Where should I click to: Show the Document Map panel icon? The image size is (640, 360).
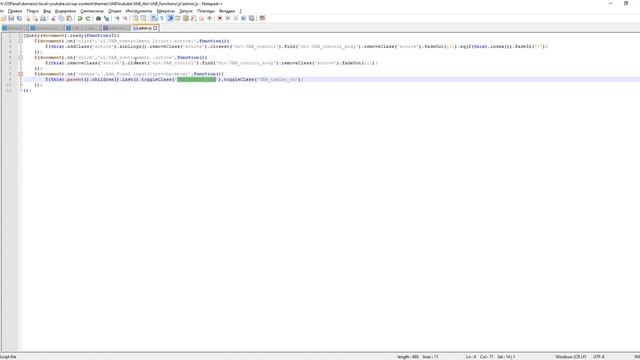[186, 18]
